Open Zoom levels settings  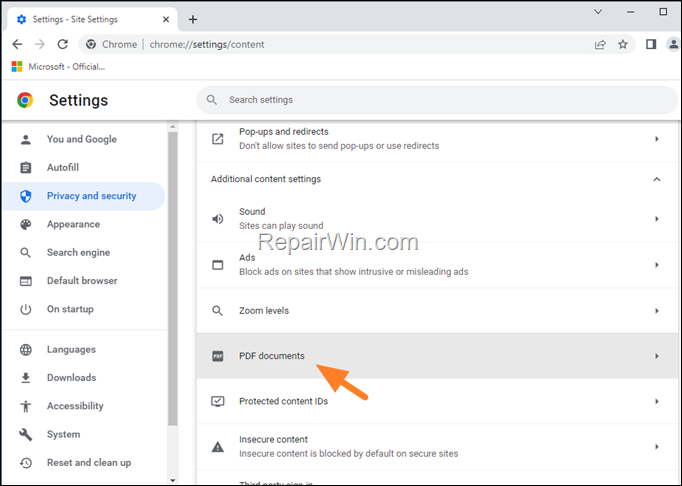pos(437,311)
